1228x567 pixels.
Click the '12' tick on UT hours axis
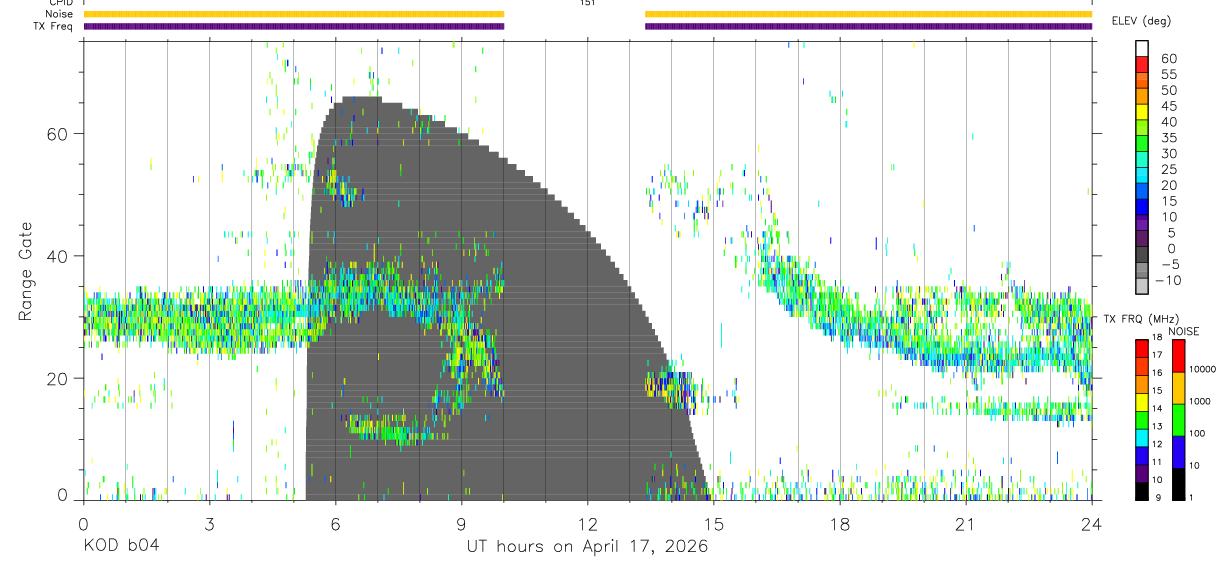588,523
